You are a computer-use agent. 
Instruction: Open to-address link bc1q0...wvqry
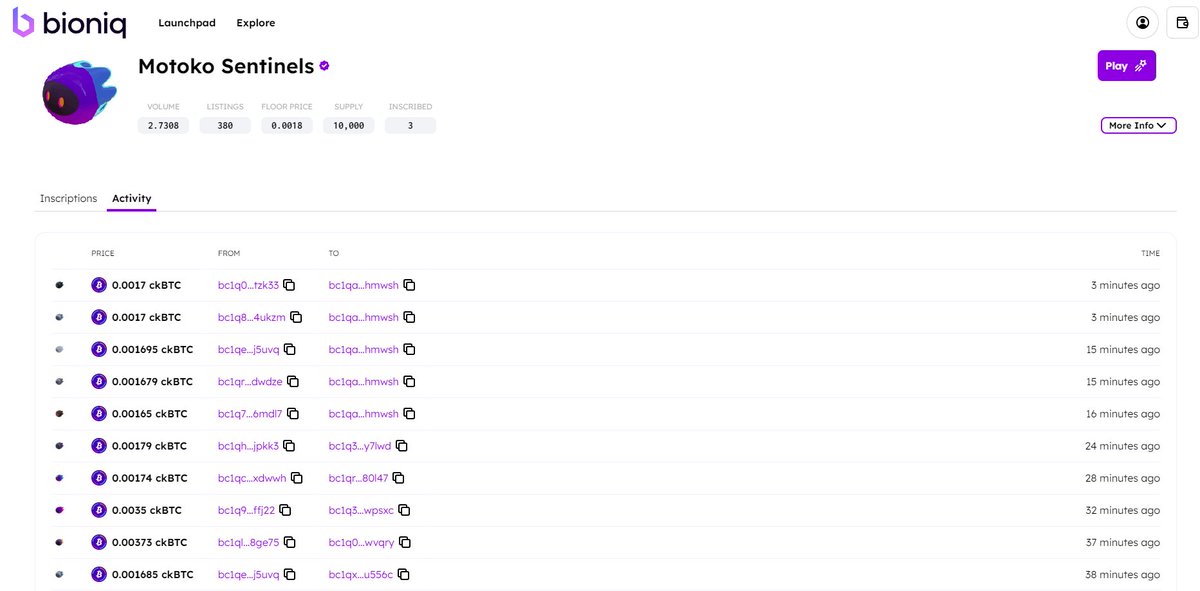(362, 542)
